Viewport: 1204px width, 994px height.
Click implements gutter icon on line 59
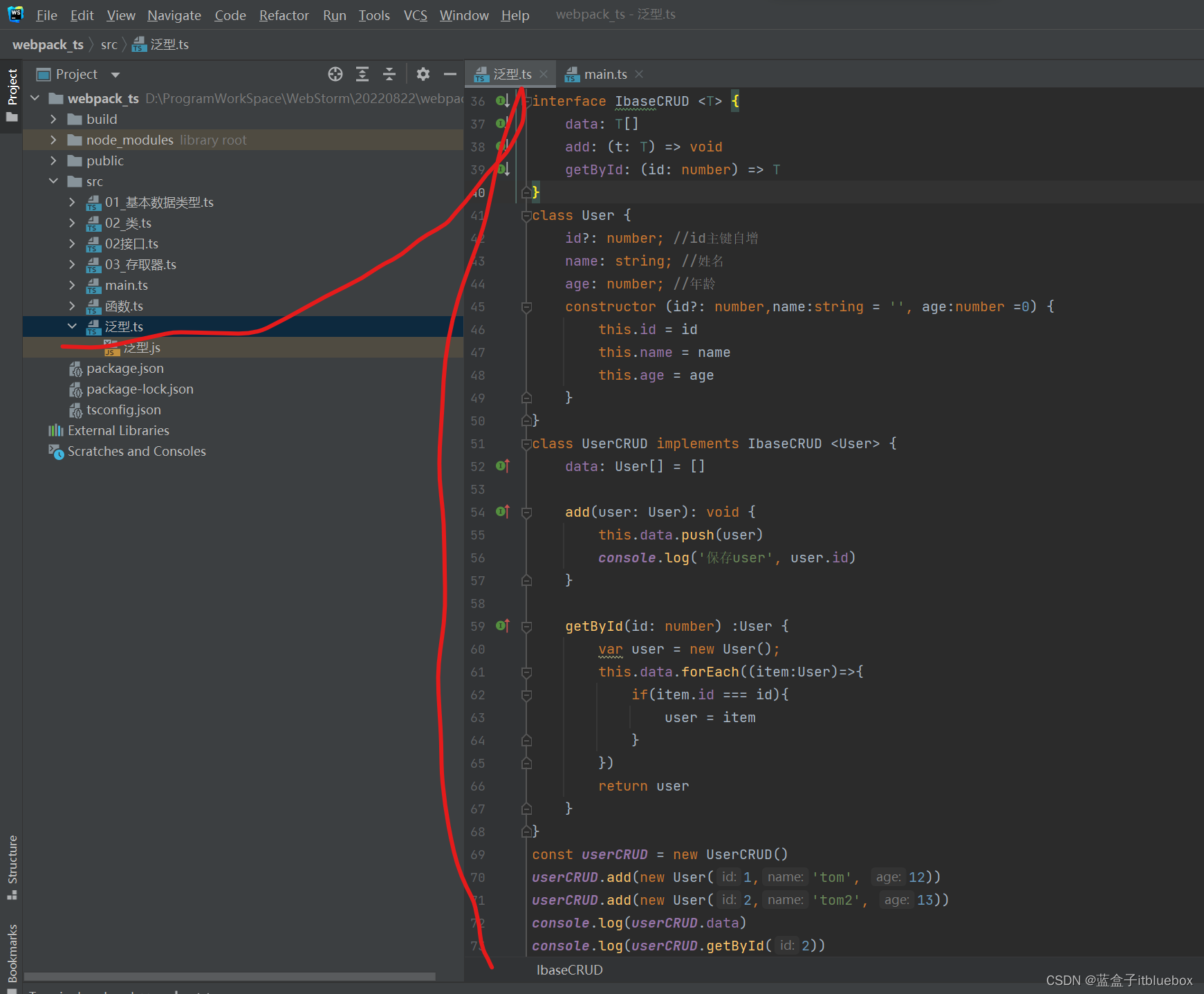(503, 626)
